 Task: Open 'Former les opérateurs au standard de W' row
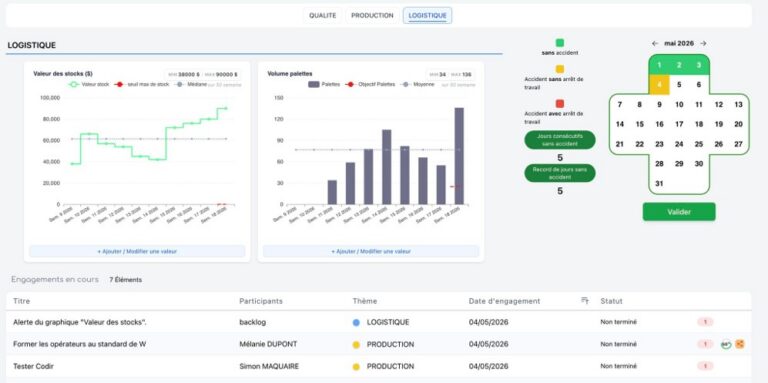378,344
